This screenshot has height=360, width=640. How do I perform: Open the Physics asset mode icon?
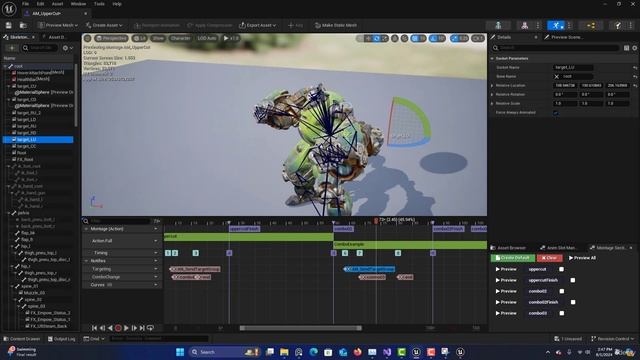click(618, 25)
